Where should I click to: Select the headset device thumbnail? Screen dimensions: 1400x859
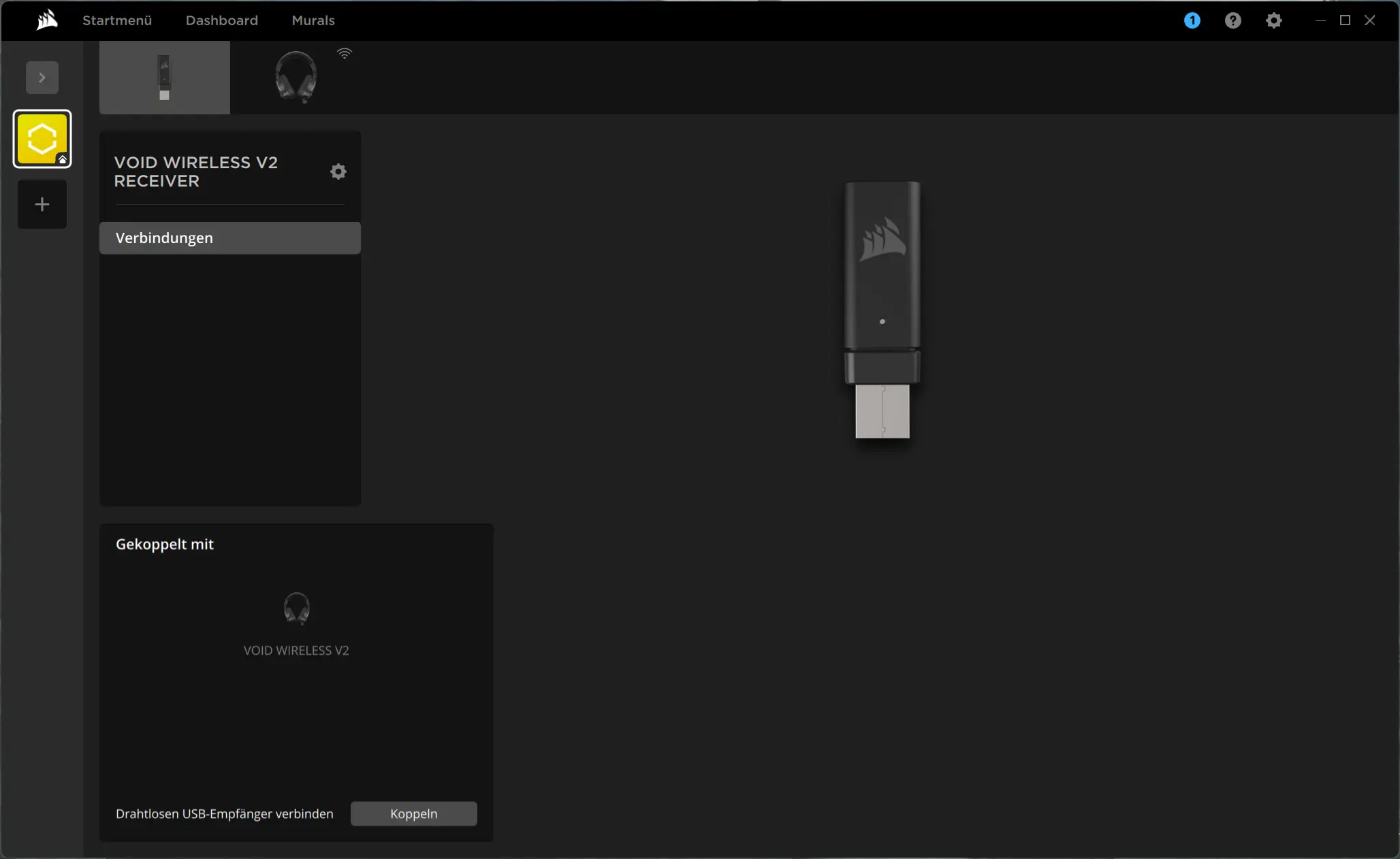tap(296, 78)
